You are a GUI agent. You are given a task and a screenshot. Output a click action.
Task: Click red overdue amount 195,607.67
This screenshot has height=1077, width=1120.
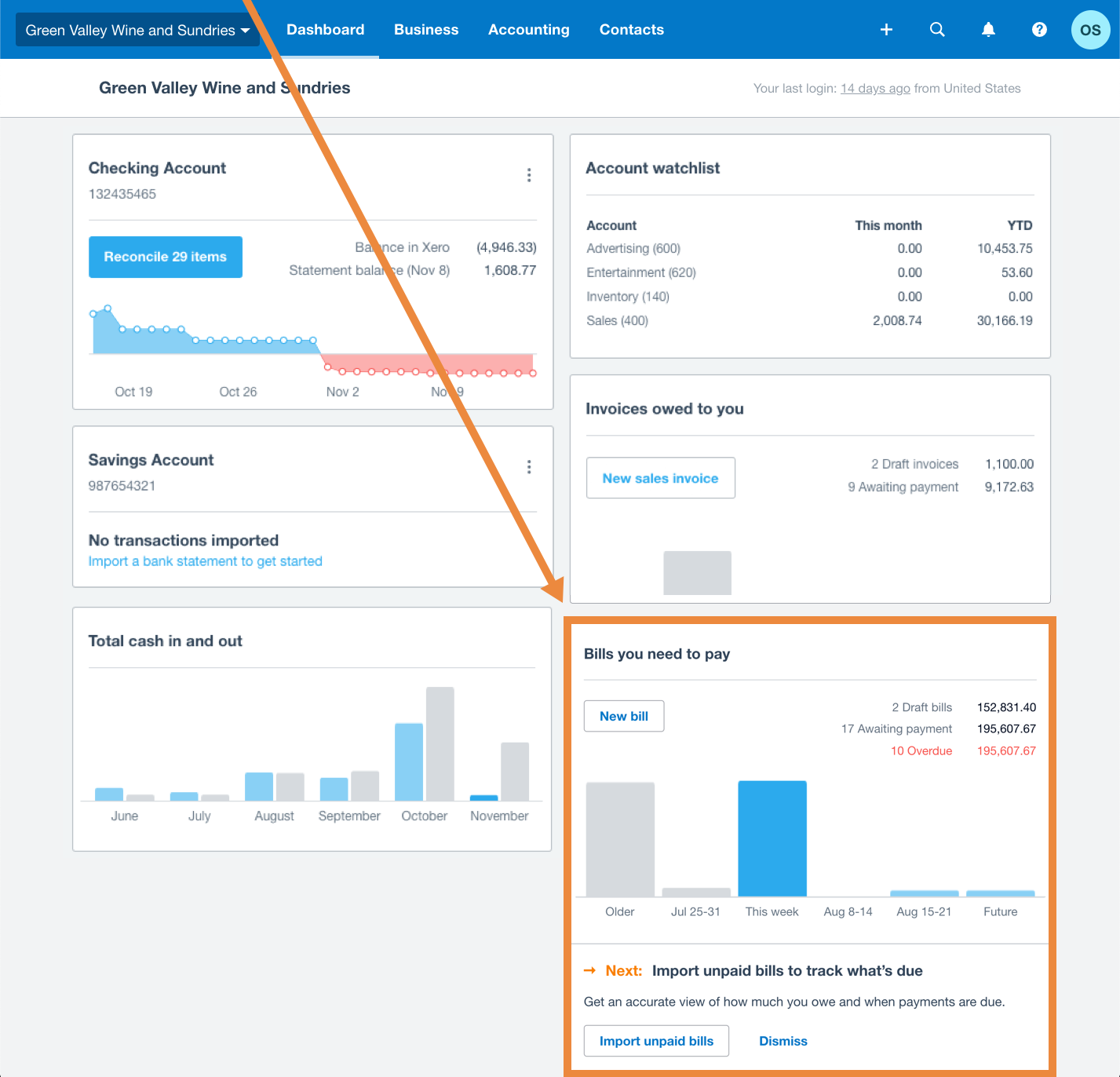click(1006, 750)
